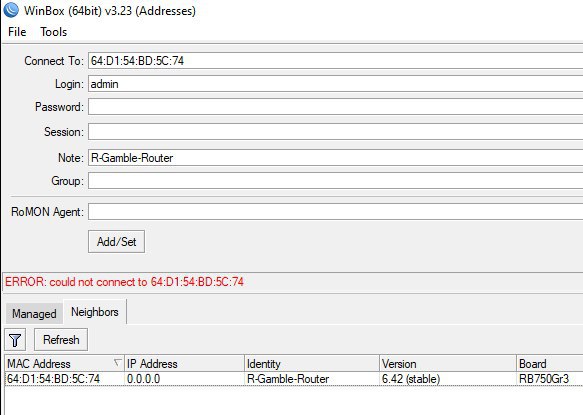
Task: Open the filter funnel icon button
Action: (15, 340)
